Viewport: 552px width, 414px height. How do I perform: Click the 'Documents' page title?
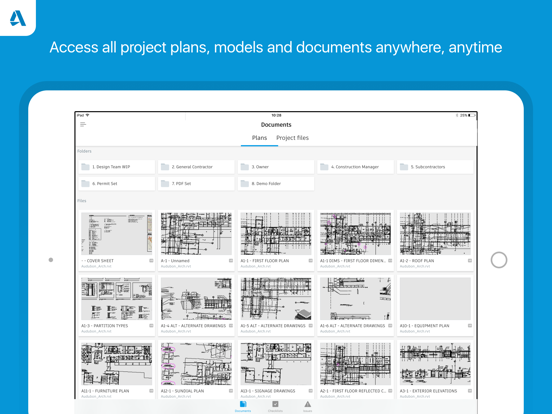point(276,125)
